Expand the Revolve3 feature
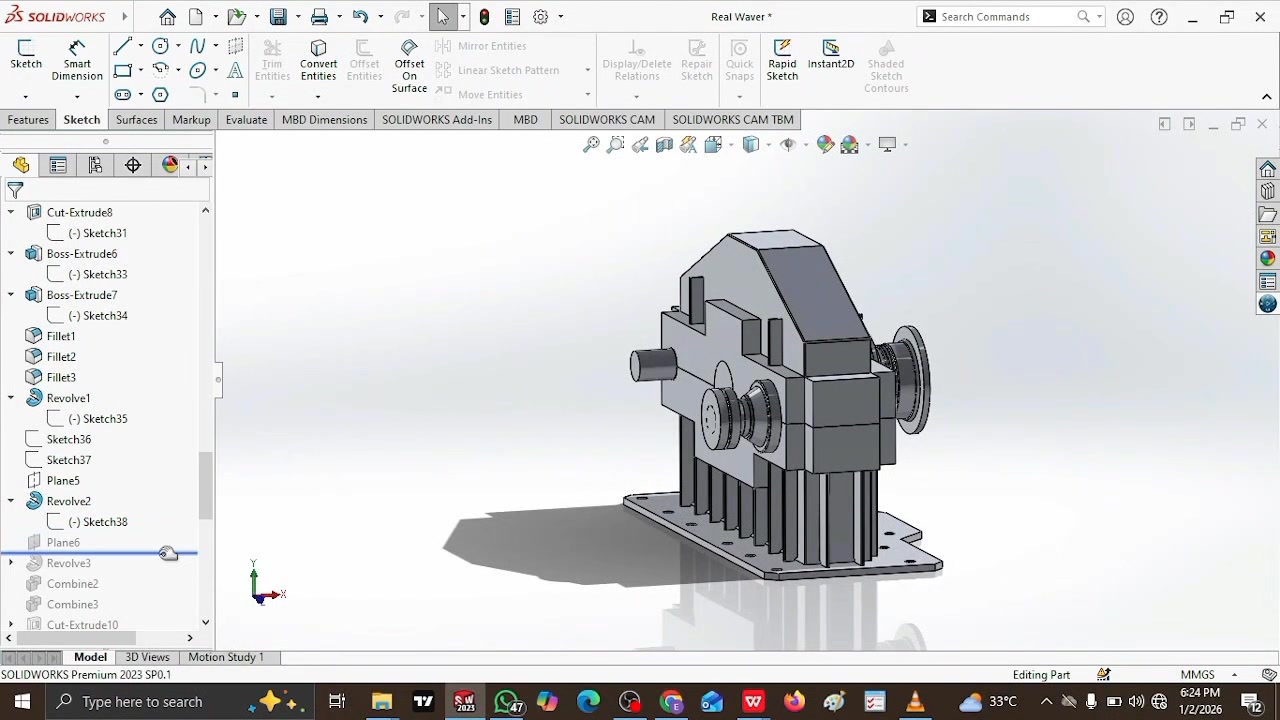Viewport: 1280px width, 720px height. (11, 563)
